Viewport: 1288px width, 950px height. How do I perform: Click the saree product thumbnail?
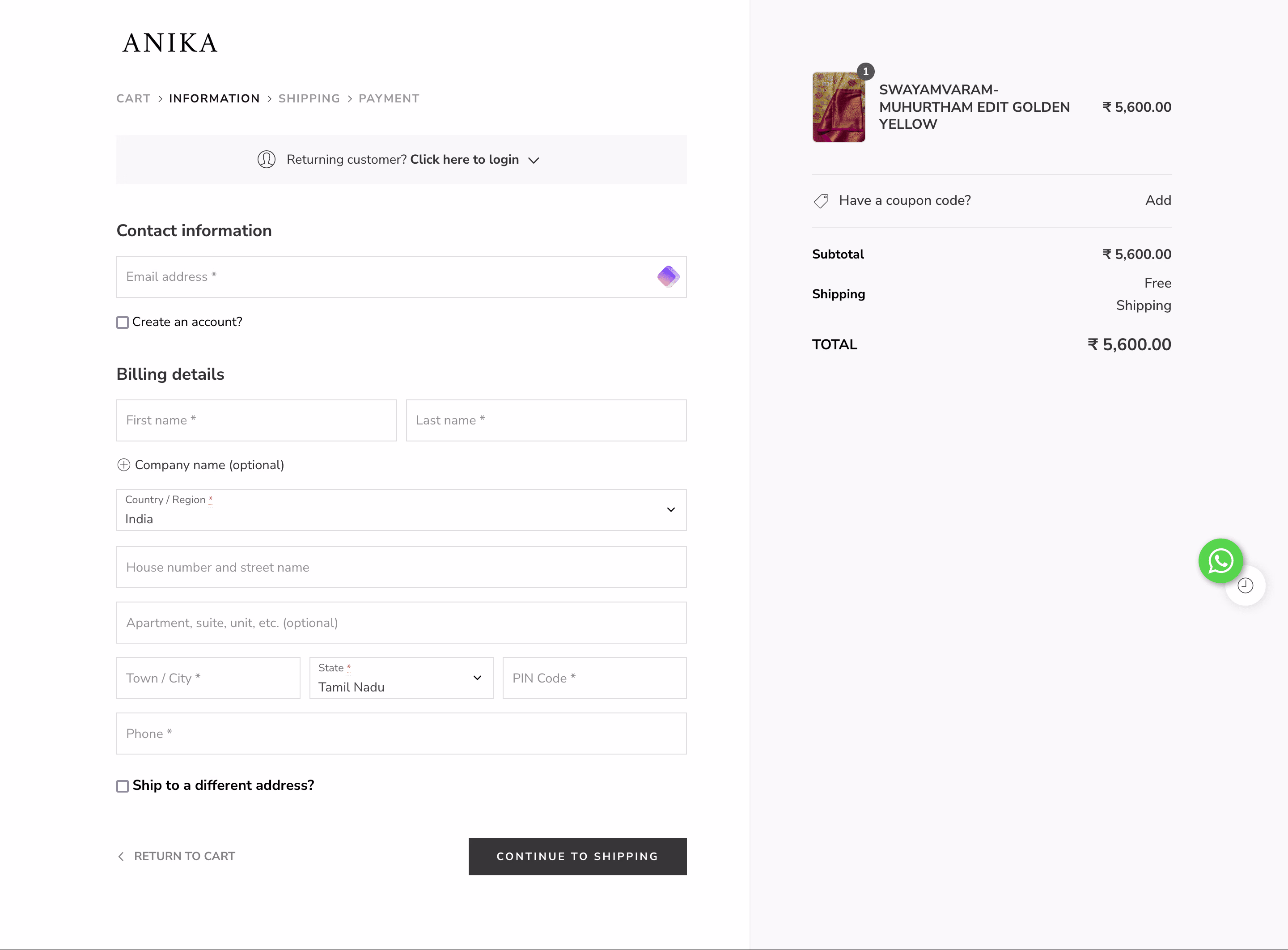pos(839,107)
